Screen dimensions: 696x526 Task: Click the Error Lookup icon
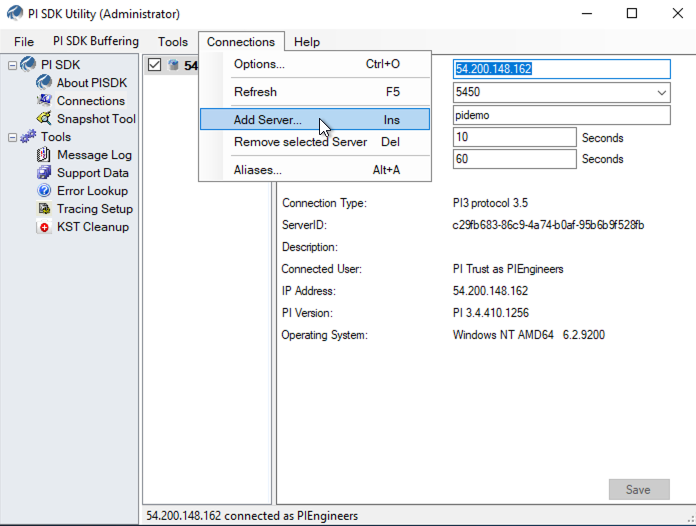44,191
